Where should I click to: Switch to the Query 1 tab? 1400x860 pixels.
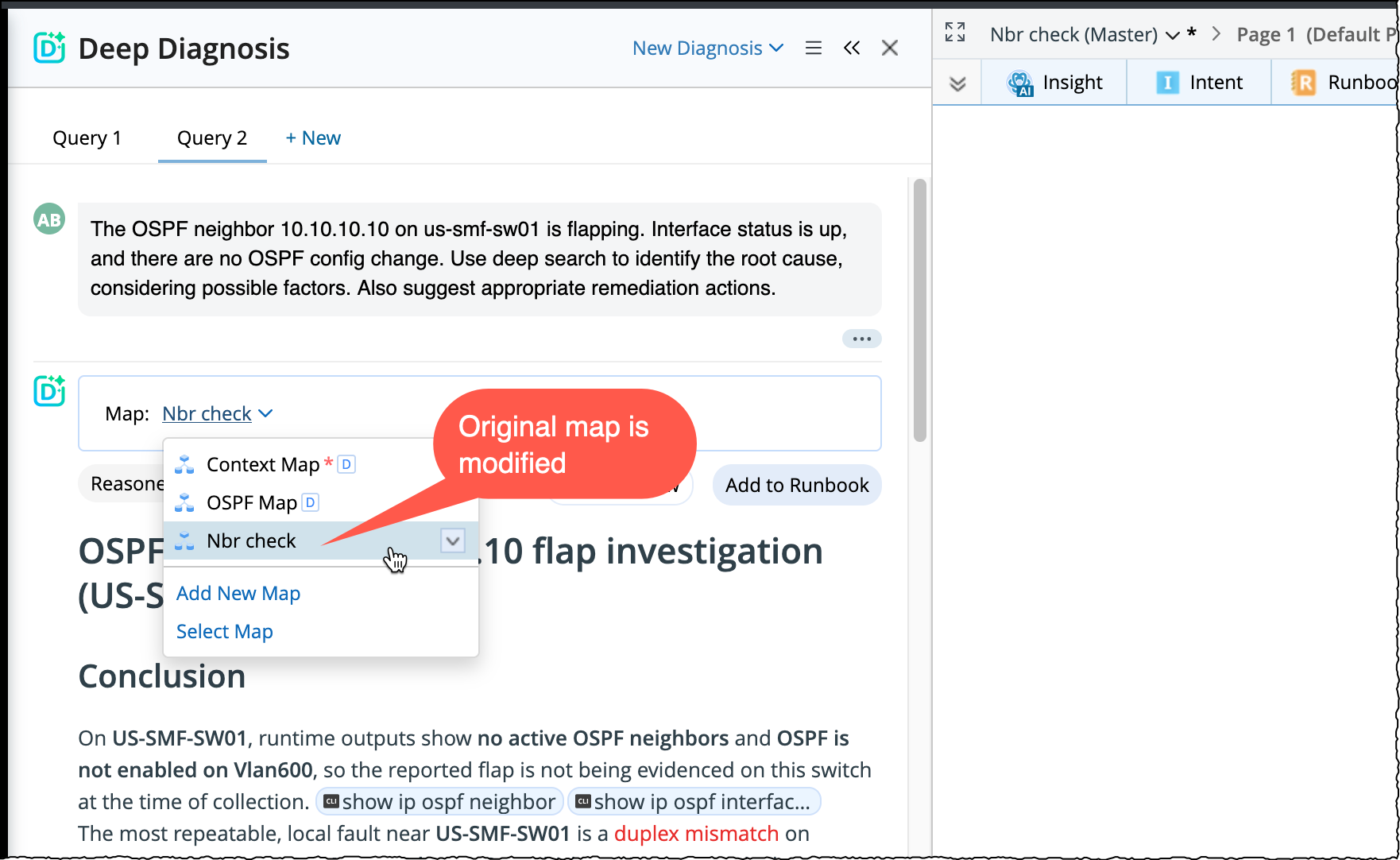click(x=87, y=138)
